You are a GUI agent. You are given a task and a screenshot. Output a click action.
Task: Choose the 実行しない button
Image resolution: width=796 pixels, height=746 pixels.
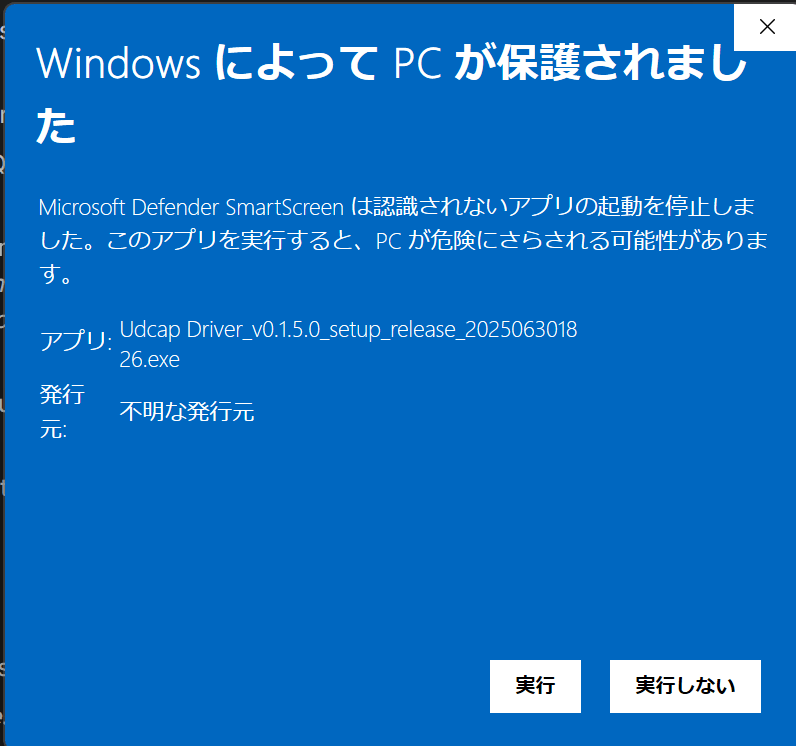[x=685, y=686]
